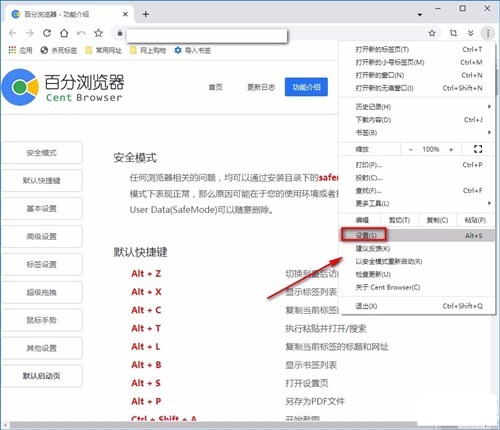Open the 常用网址 bookmark folder
500x430 pixels.
(x=103, y=50)
